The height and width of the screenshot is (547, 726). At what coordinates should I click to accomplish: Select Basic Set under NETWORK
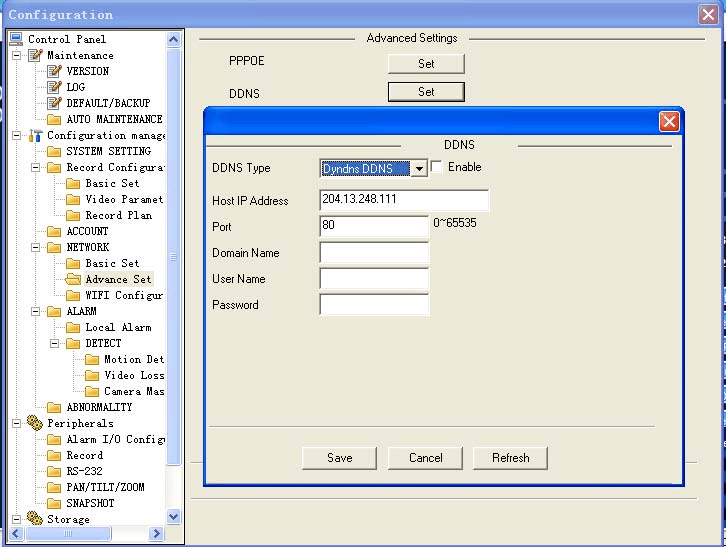112,263
